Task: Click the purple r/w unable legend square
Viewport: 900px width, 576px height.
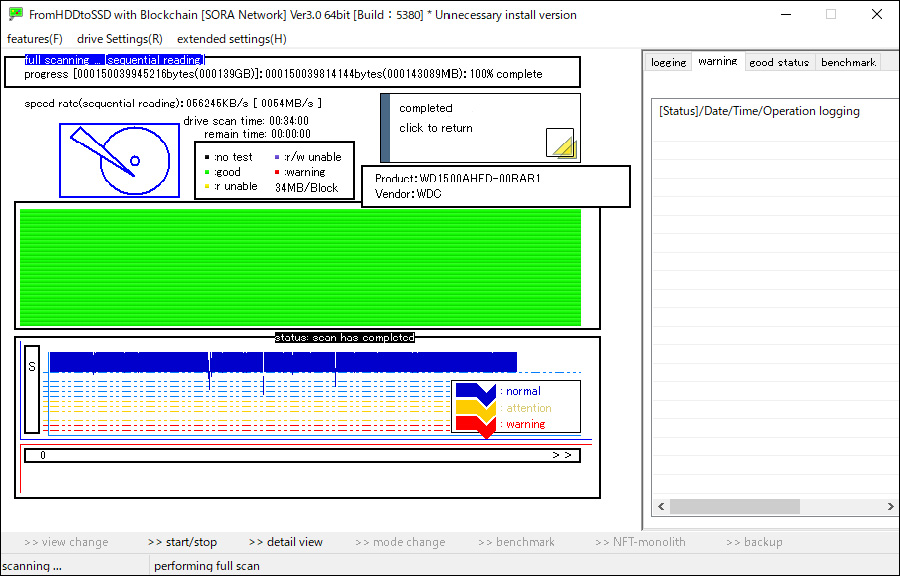Action: (x=277, y=157)
